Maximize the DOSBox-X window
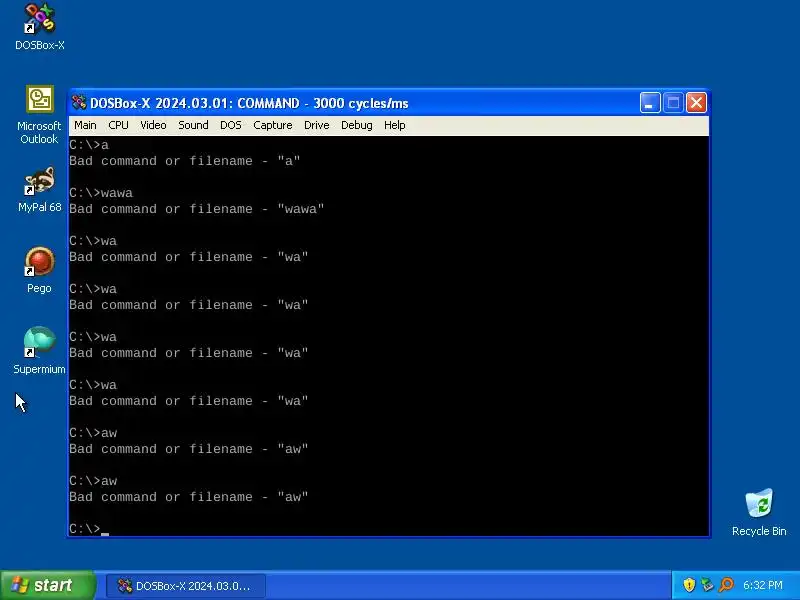The height and width of the screenshot is (600, 800). pyautogui.click(x=673, y=103)
